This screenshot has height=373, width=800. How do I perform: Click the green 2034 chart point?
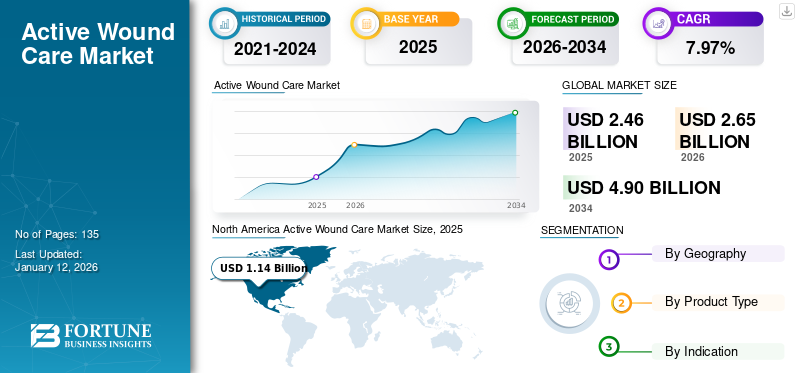515,113
